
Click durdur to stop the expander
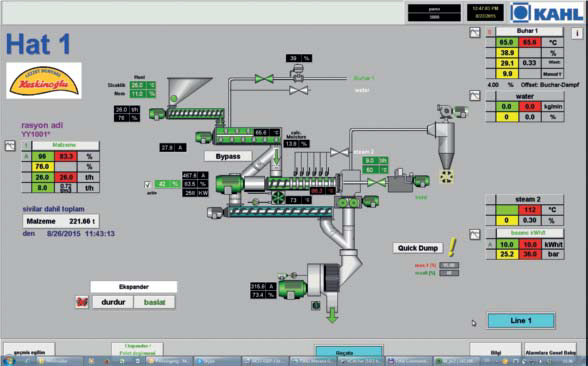(x=113, y=302)
